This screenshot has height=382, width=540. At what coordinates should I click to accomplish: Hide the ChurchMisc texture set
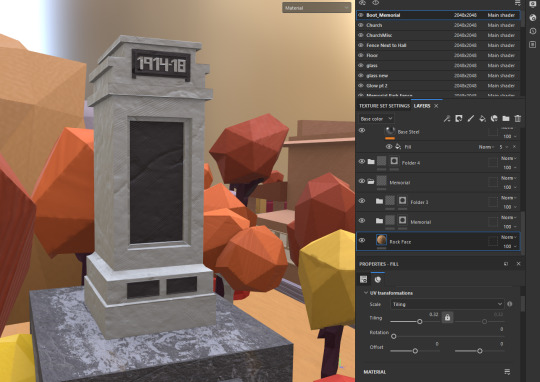[361, 35]
